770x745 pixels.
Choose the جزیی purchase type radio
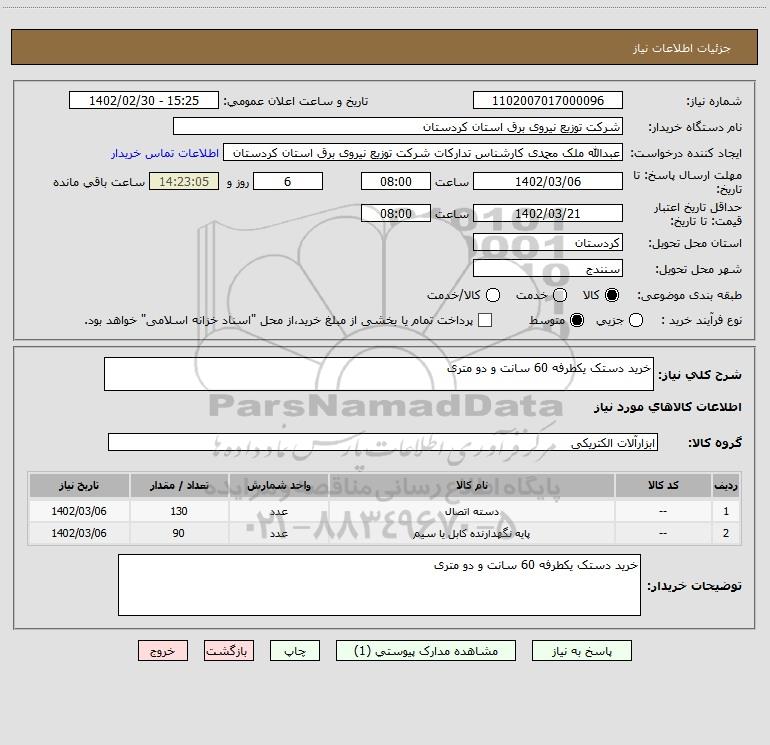636,320
